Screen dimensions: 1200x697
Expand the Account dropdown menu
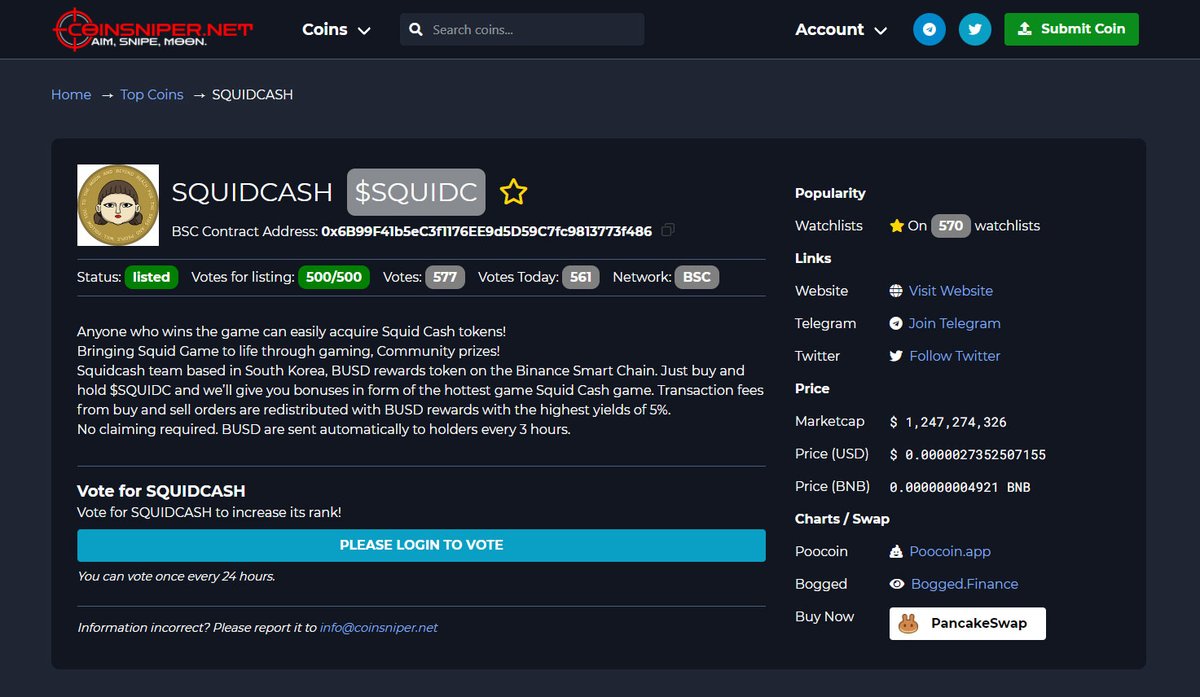click(x=841, y=30)
